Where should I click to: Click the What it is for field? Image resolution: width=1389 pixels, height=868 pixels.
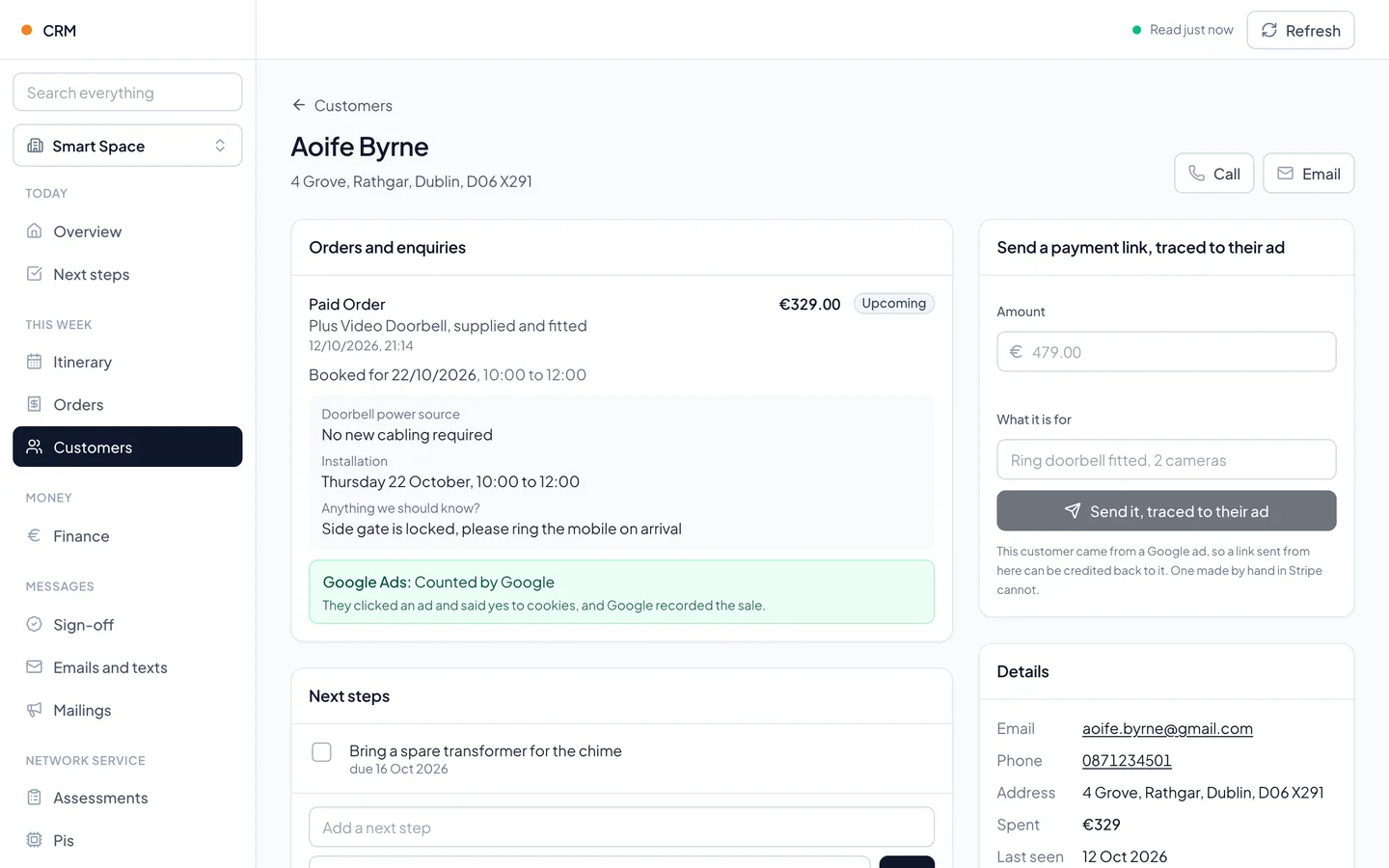(1166, 460)
